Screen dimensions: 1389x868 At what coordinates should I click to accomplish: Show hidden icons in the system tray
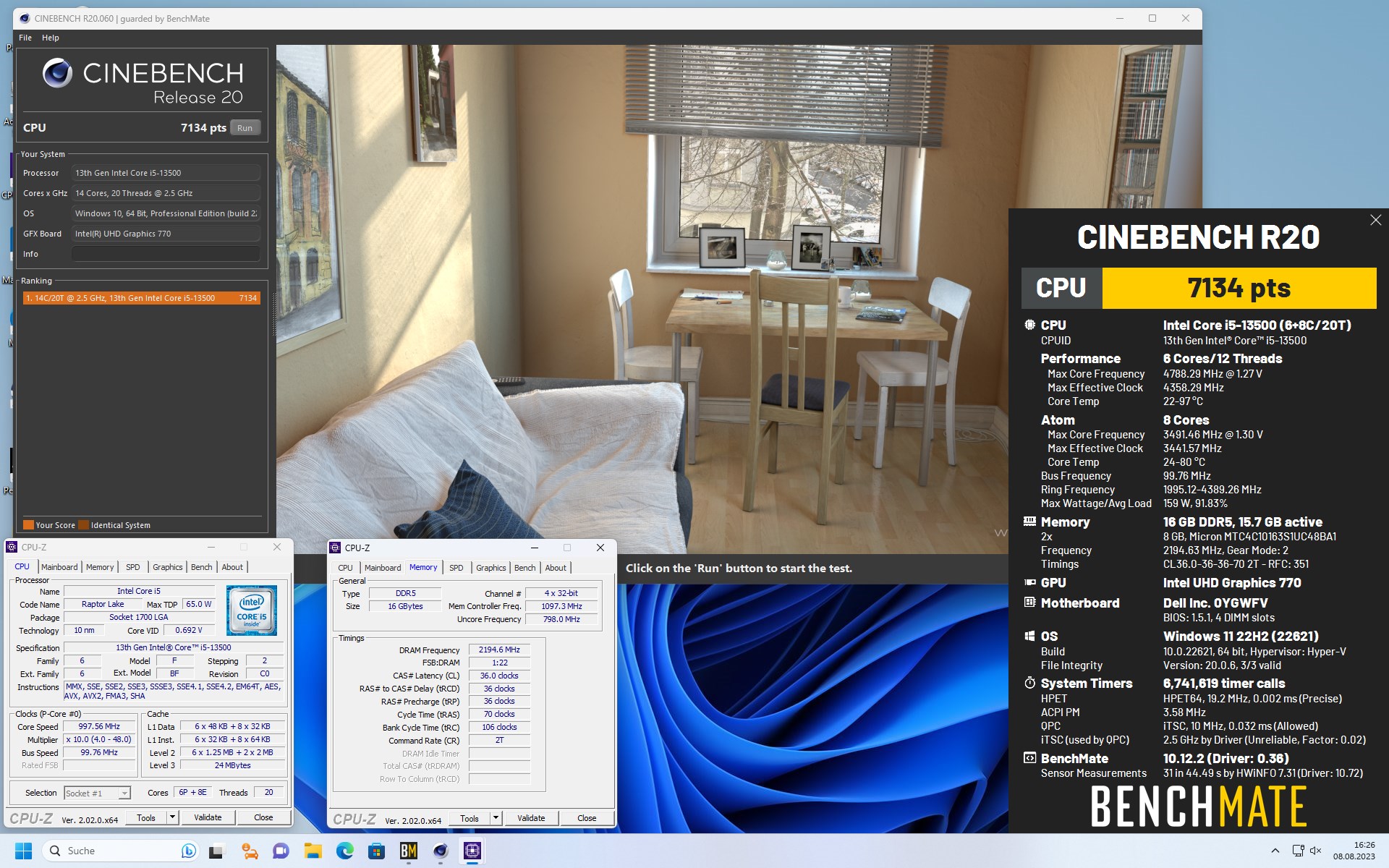1275,851
